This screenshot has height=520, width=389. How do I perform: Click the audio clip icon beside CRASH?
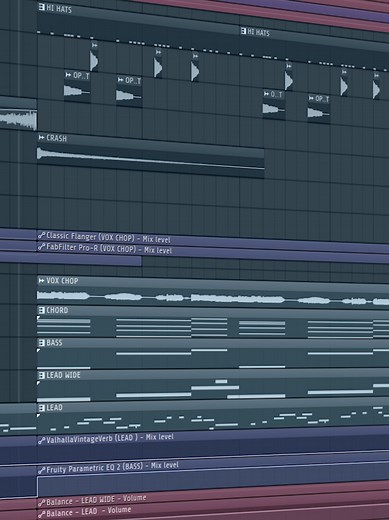42,137
